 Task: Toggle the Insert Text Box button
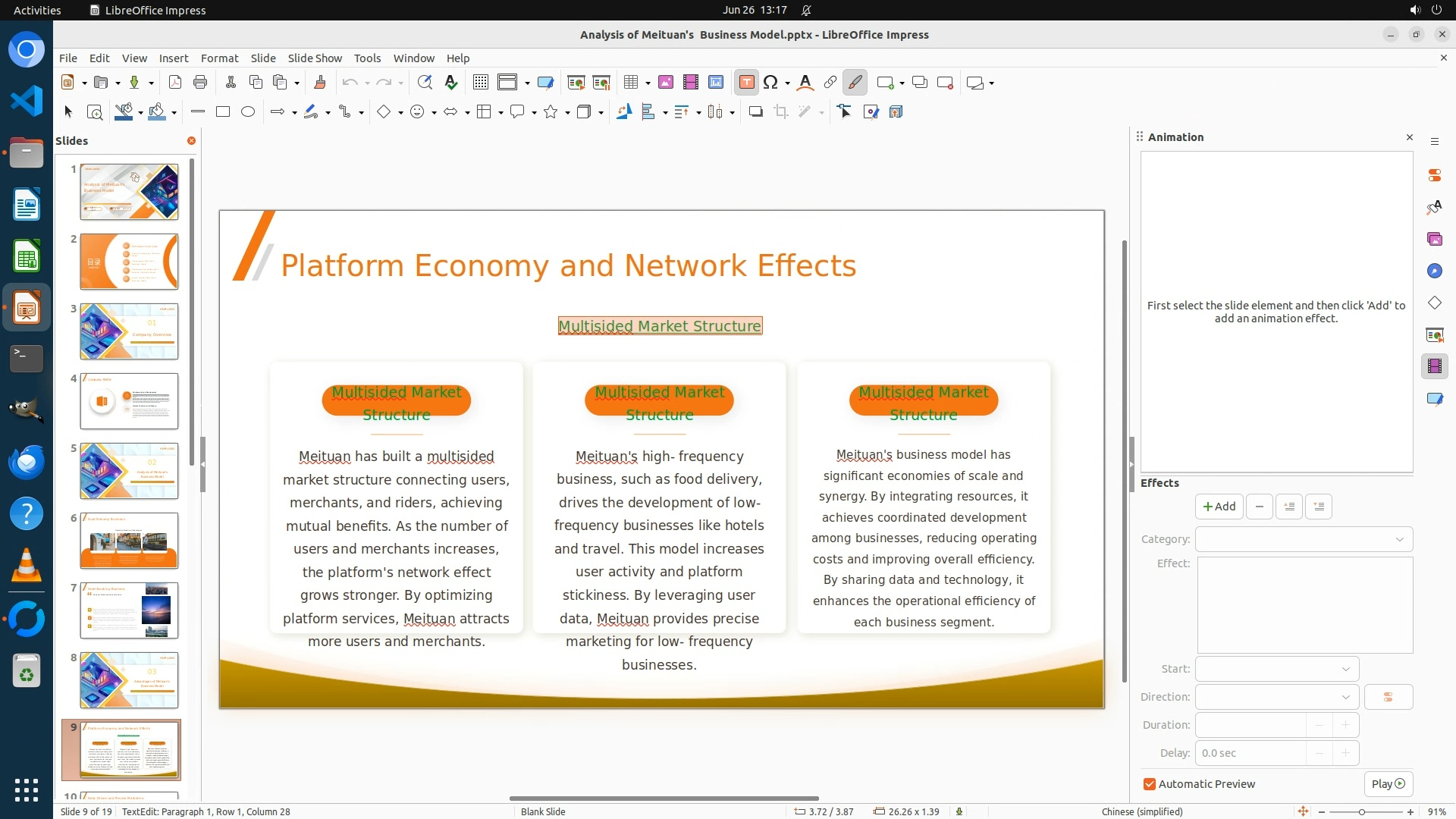[x=746, y=83]
